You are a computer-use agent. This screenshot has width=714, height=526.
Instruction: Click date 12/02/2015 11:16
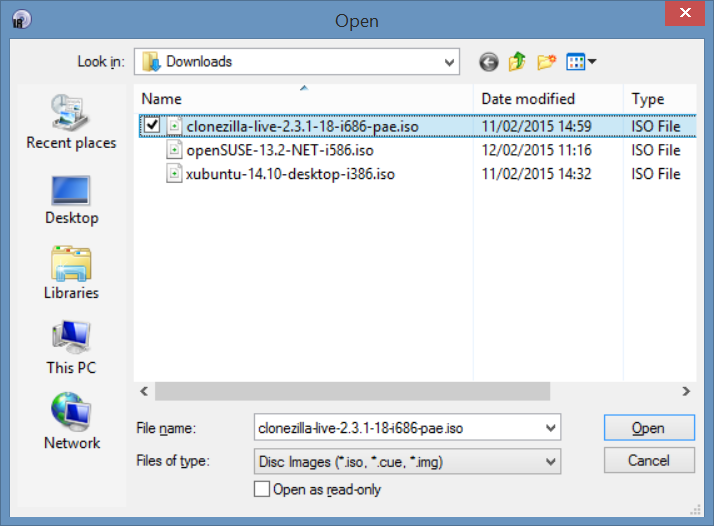click(x=536, y=150)
